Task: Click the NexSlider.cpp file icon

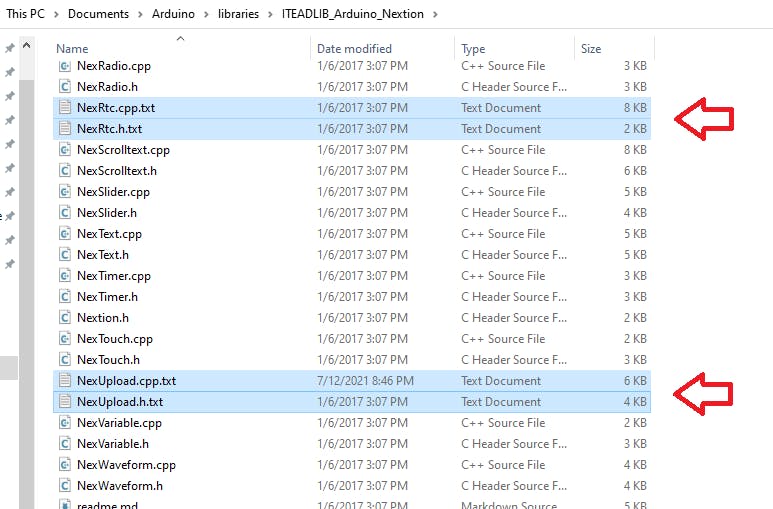Action: pyautogui.click(x=65, y=192)
